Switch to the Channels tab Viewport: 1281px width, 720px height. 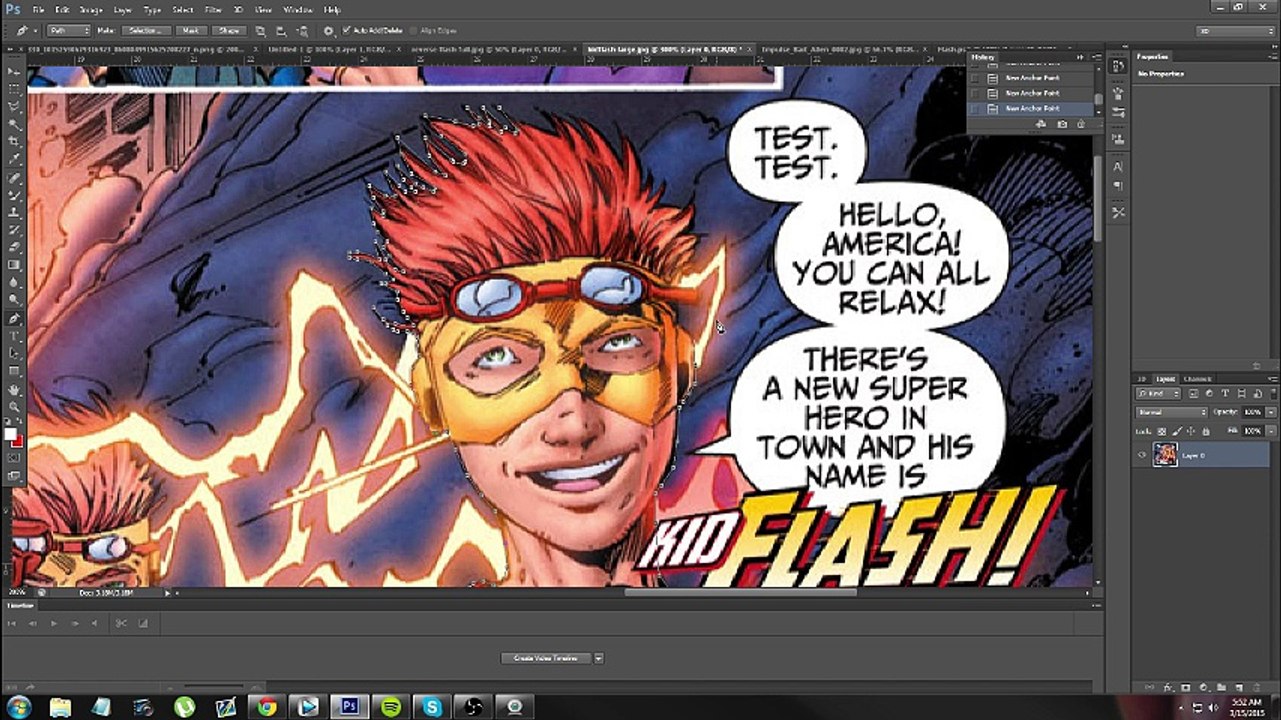[x=1197, y=379]
